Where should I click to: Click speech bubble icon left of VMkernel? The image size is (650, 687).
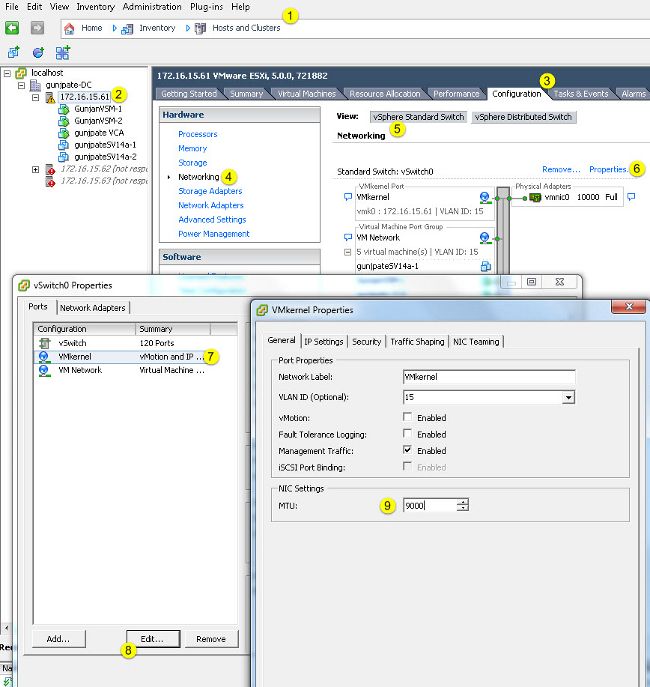pyautogui.click(x=348, y=197)
